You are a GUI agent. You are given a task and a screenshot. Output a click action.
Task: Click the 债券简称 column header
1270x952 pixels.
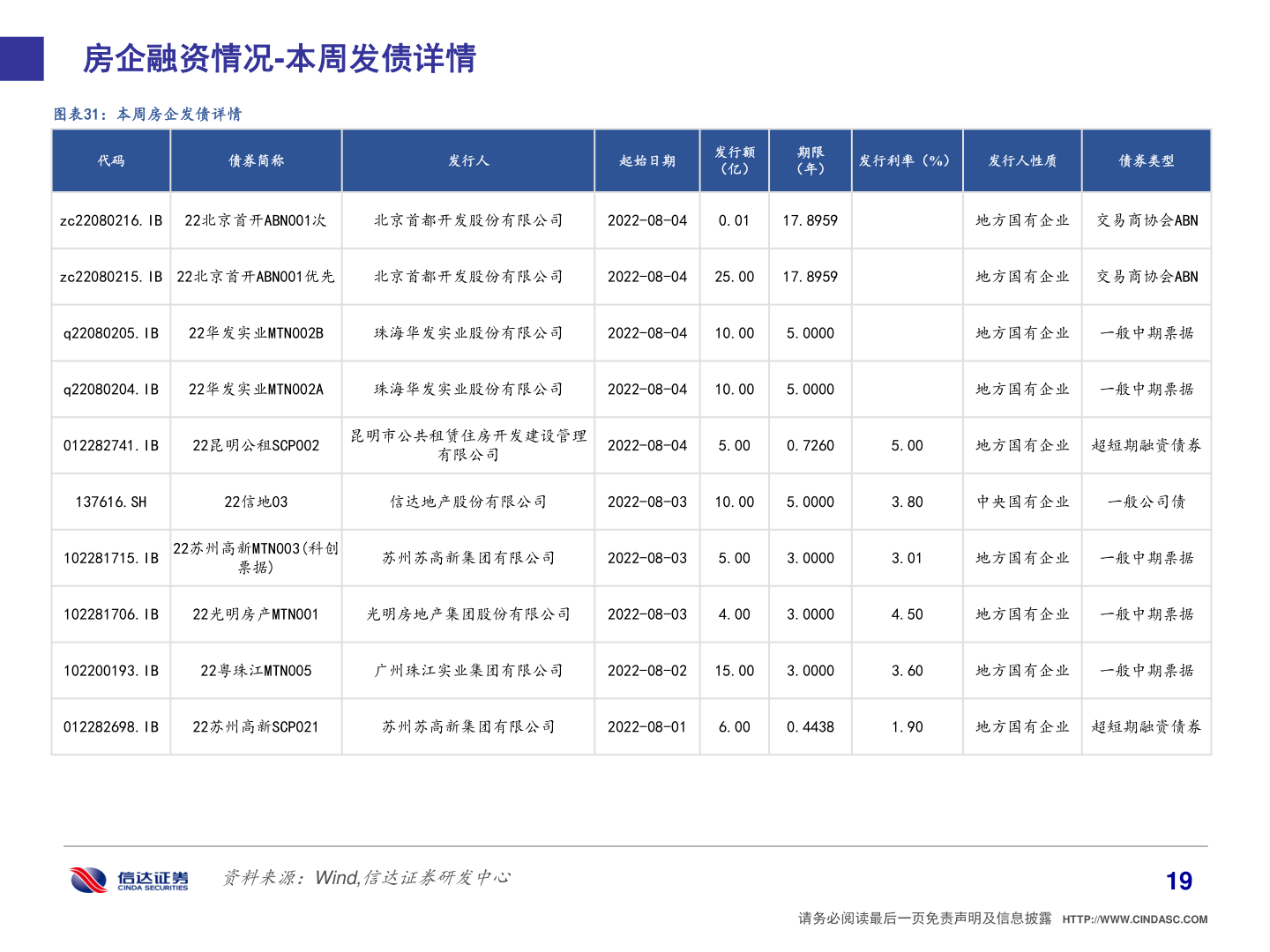[256, 160]
